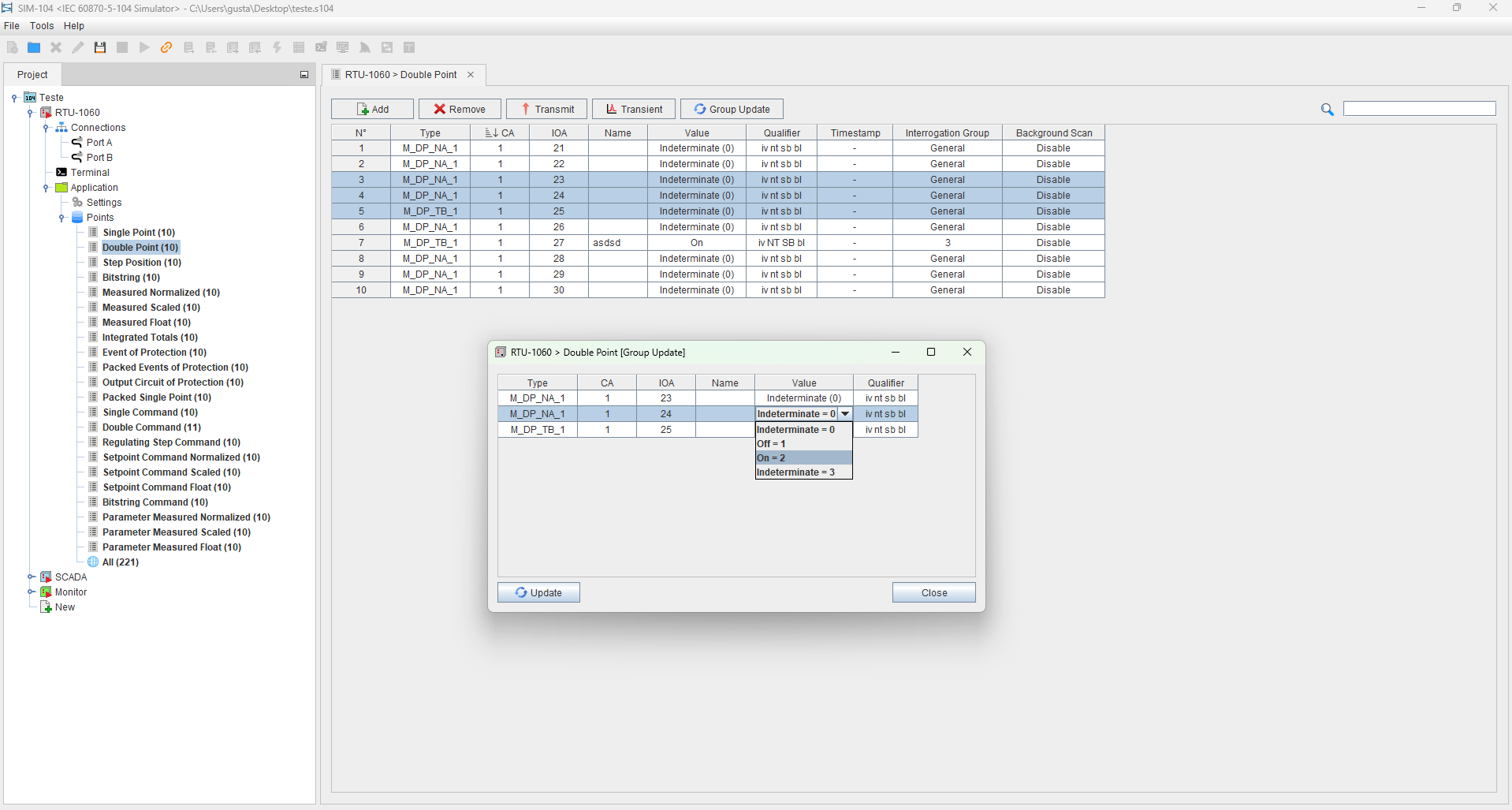Click the Group Update button
This screenshot has height=810, width=1512.
coord(732,110)
